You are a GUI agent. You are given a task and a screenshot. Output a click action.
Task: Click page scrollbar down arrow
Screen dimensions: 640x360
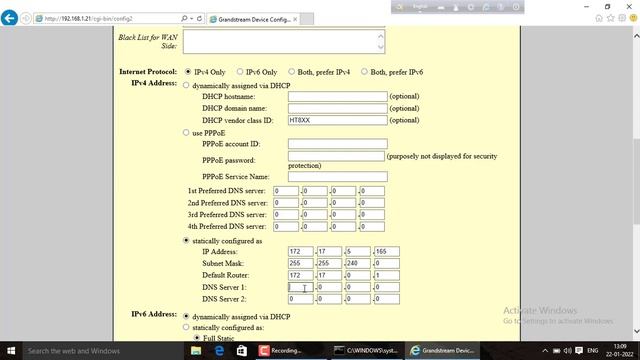pyautogui.click(x=636, y=331)
